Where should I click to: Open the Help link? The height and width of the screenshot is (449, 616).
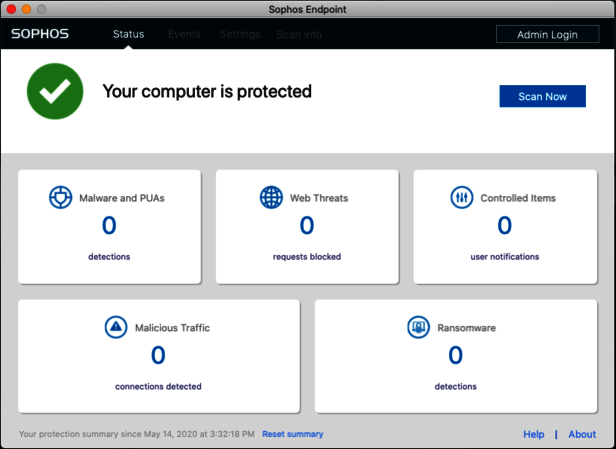[534, 434]
